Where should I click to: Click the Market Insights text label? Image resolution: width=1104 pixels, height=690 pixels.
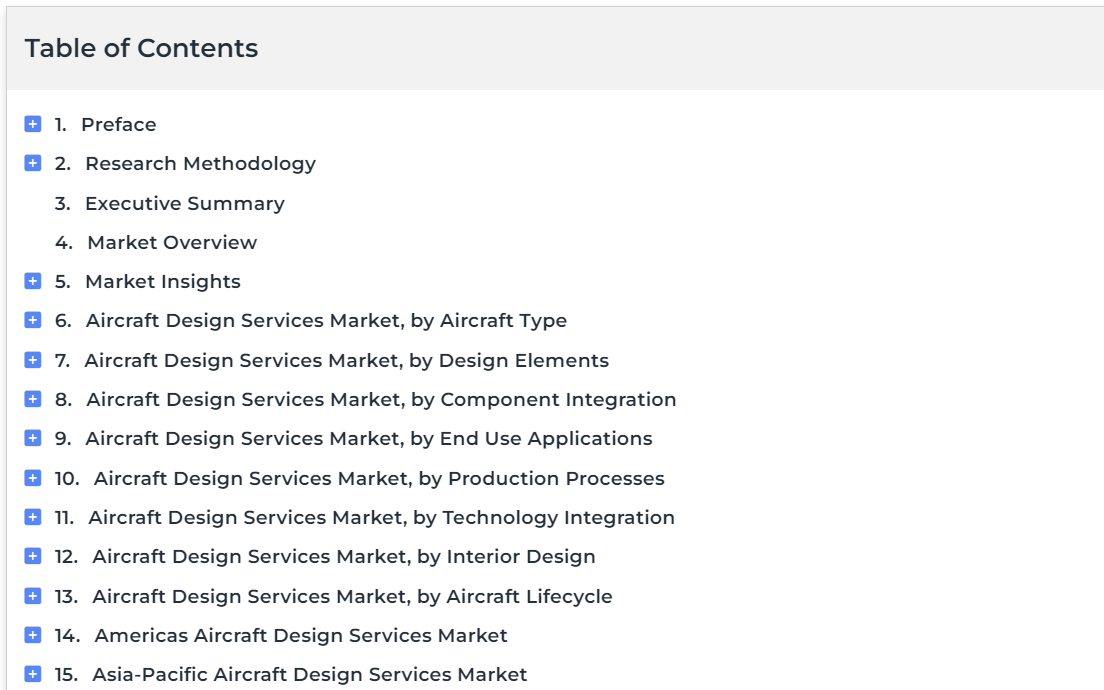162,281
